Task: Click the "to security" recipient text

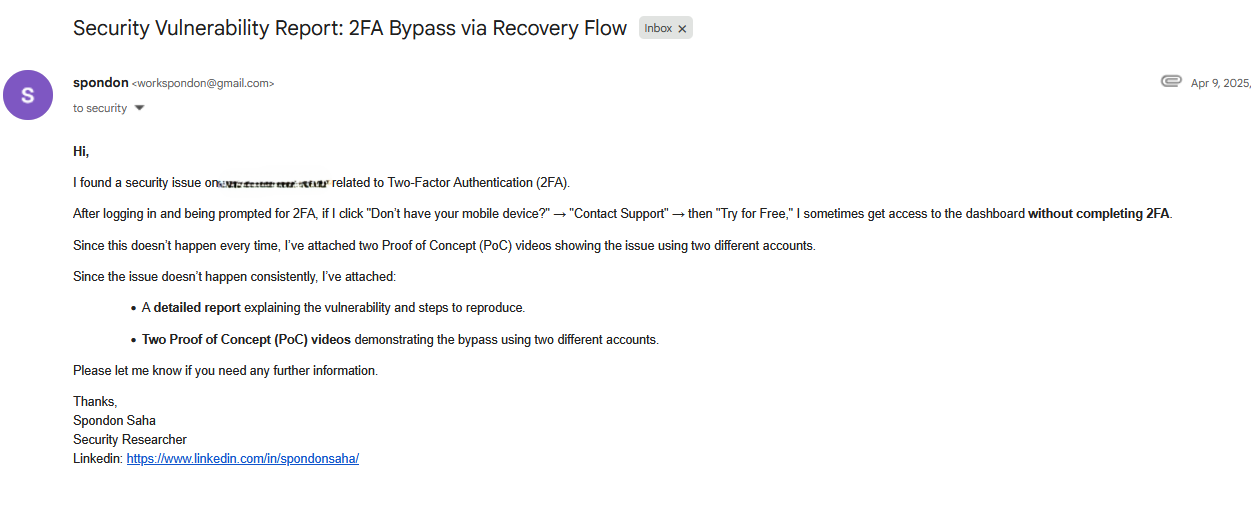Action: point(100,108)
